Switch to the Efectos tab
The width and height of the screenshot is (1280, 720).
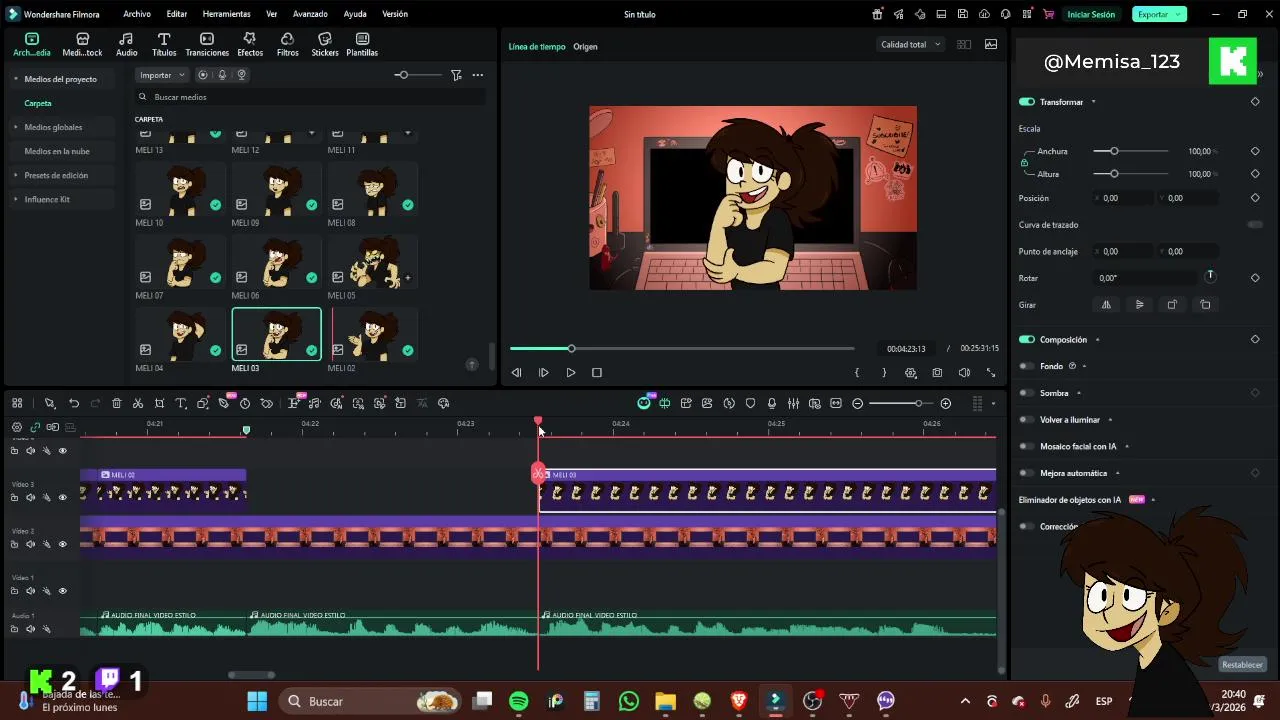[250, 44]
